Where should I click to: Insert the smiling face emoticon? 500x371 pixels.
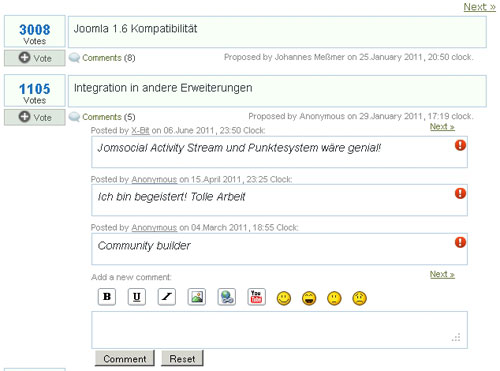click(x=284, y=298)
